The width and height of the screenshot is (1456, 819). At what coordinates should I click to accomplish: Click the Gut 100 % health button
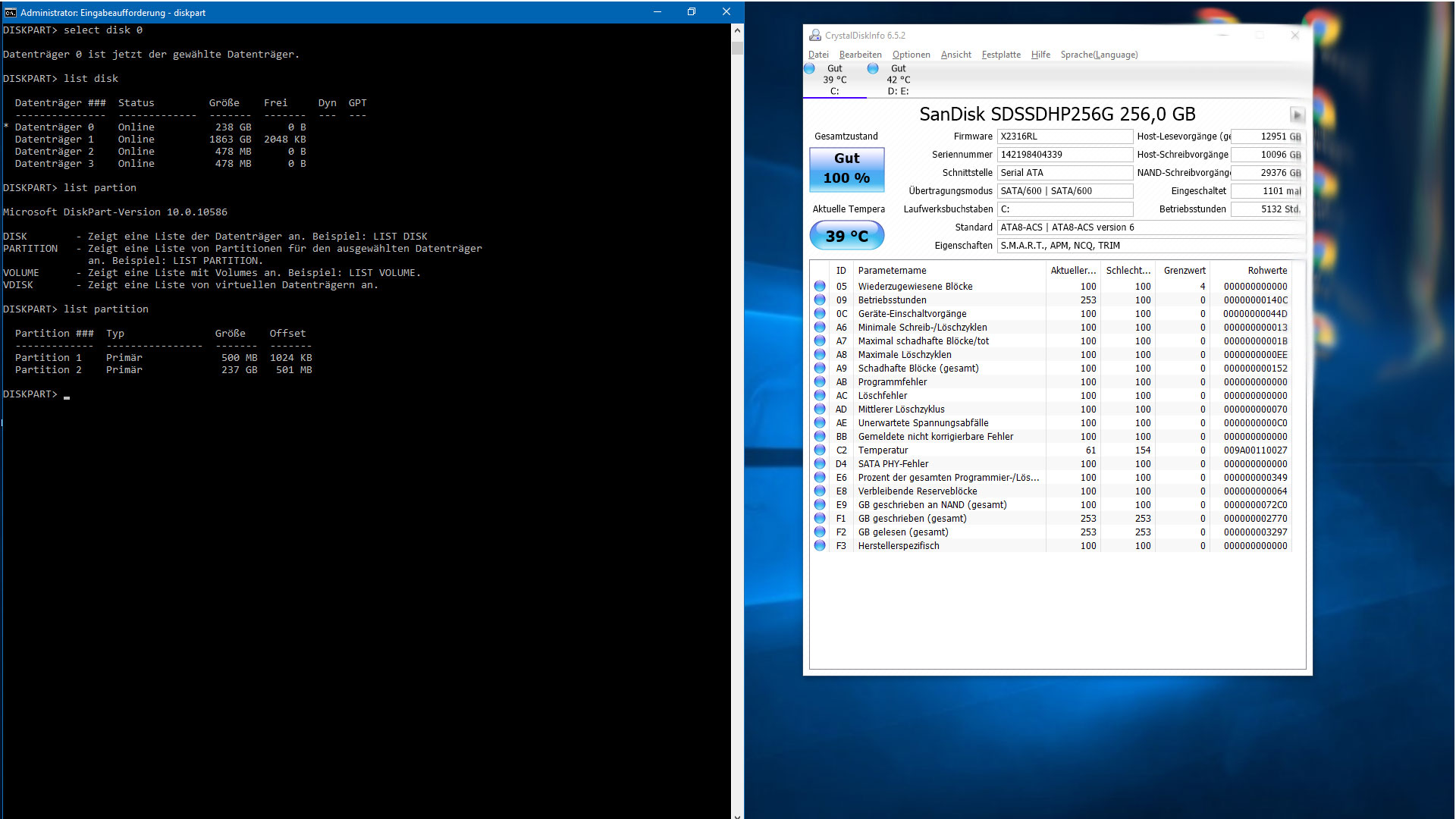(x=846, y=168)
